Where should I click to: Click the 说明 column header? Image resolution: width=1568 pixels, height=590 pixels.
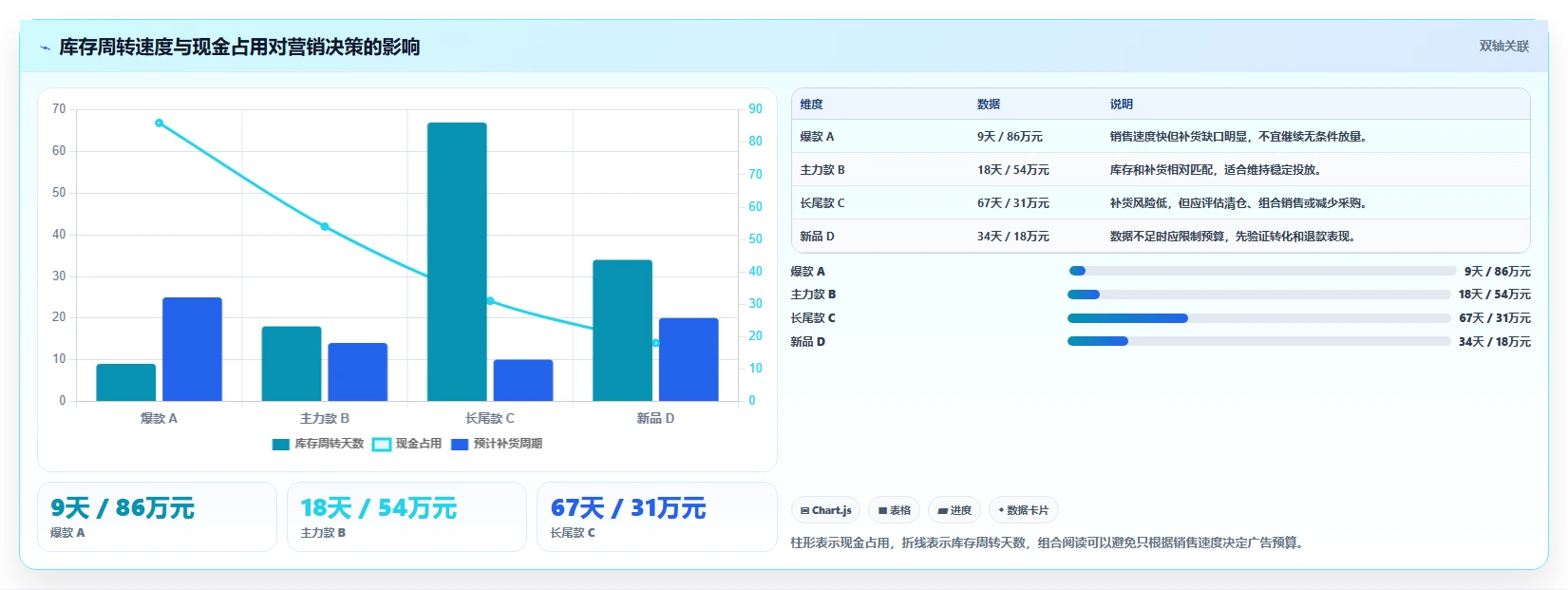tap(1122, 105)
